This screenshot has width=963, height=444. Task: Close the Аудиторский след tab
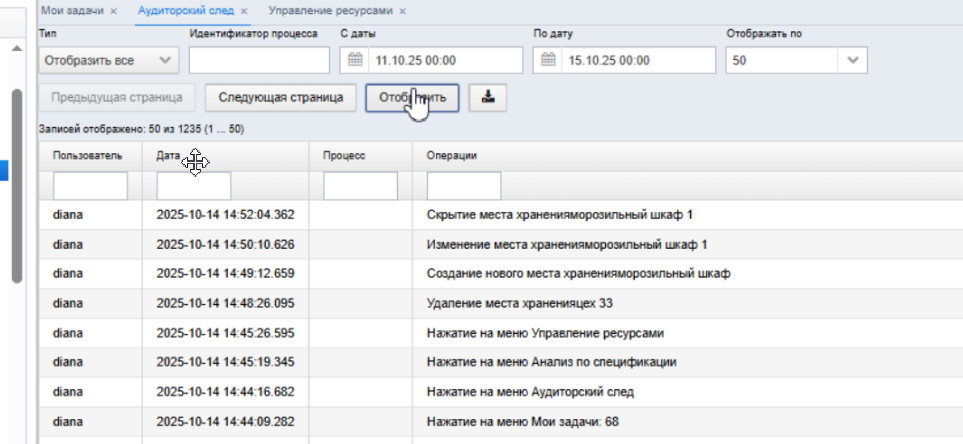click(244, 11)
